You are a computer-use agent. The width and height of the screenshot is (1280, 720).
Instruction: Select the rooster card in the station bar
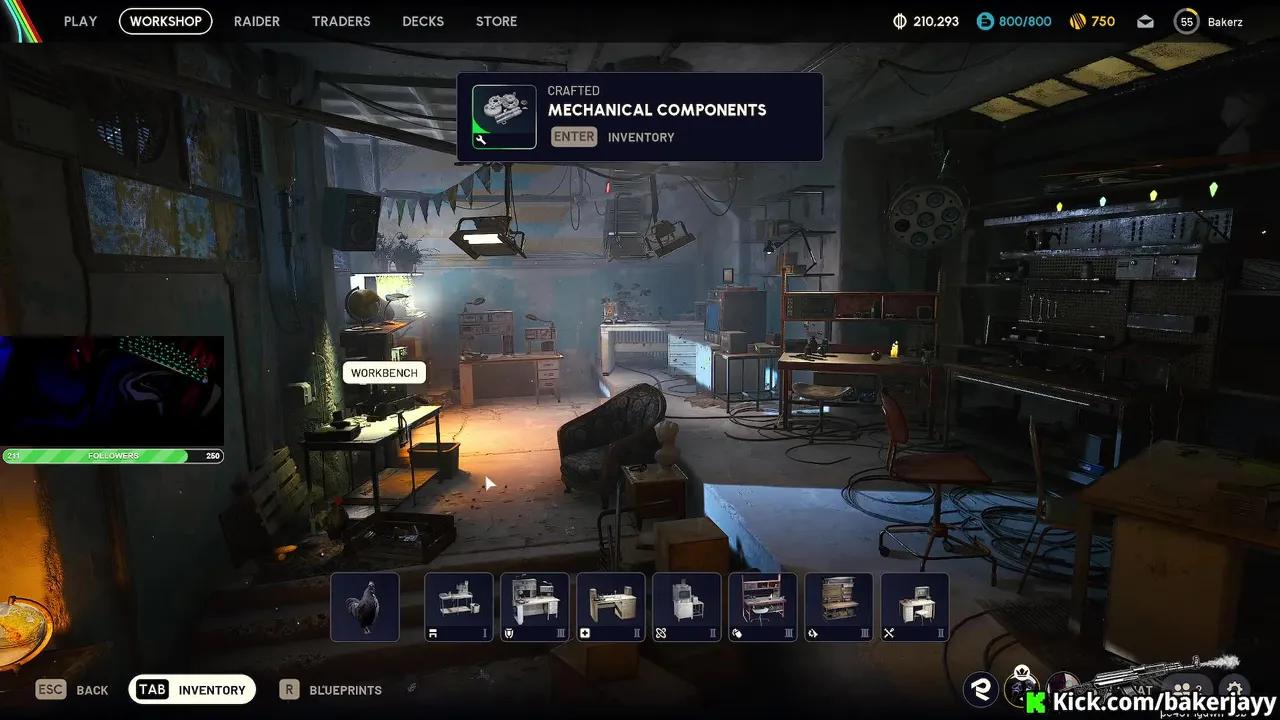pos(365,607)
